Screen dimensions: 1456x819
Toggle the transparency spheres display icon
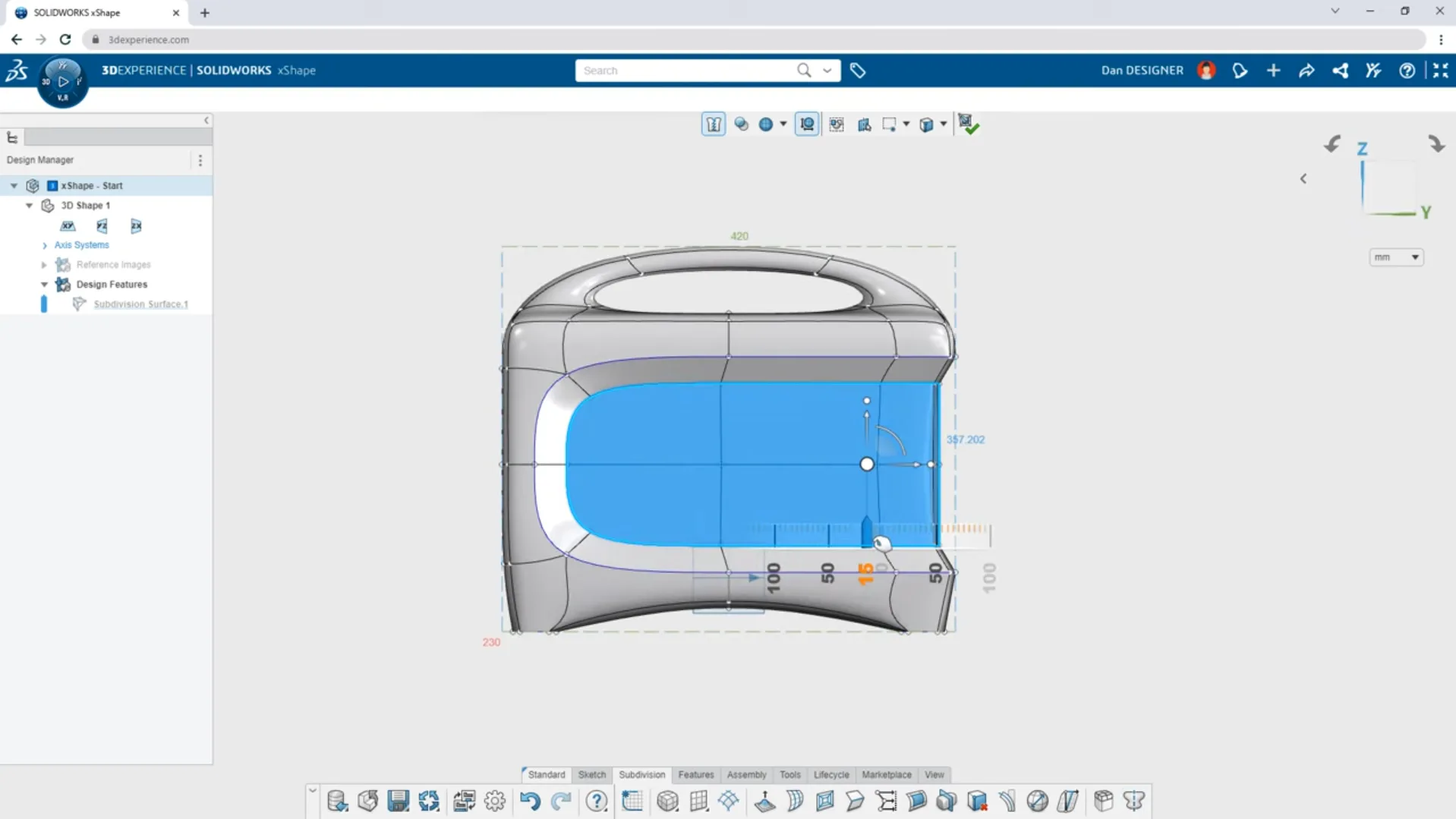point(742,124)
